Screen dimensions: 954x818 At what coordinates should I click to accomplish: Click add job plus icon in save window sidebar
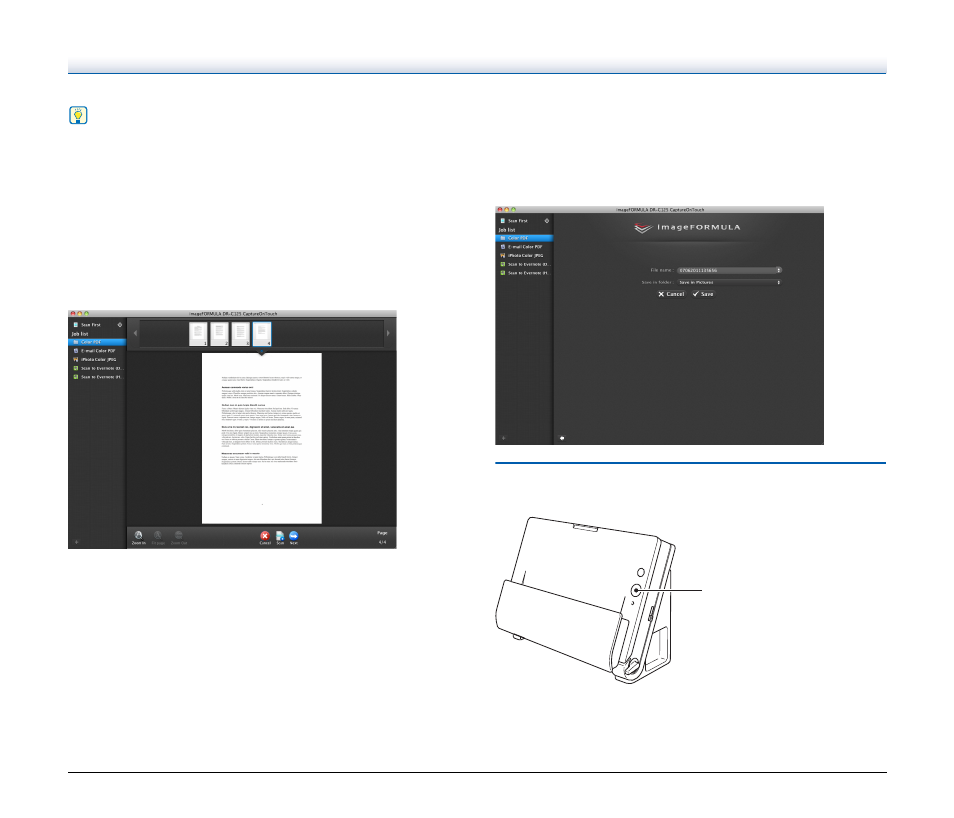pos(504,438)
